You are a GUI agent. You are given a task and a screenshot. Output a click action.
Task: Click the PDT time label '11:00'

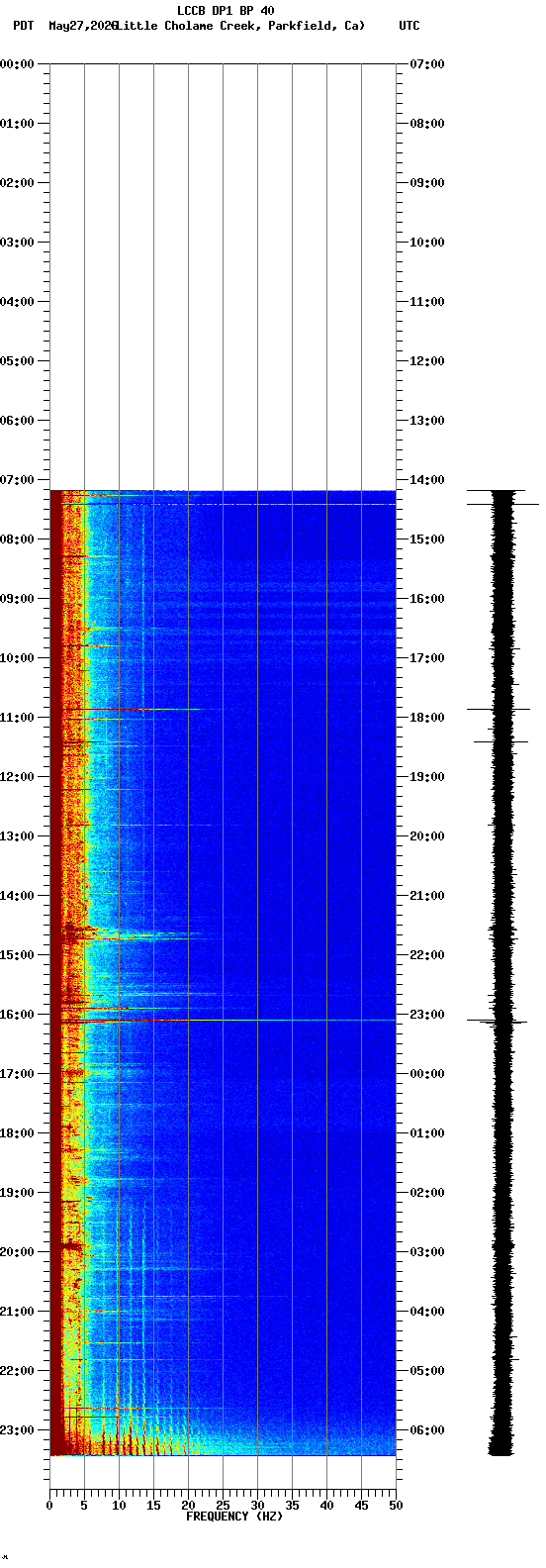pos(17,718)
